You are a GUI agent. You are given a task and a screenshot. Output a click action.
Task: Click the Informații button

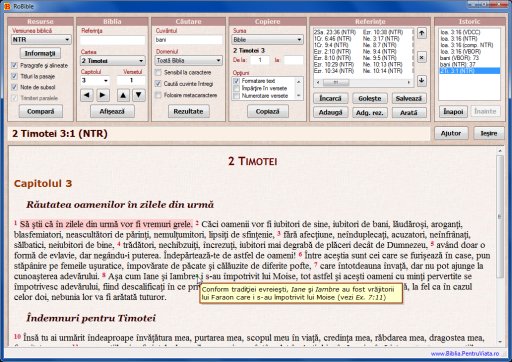(x=40, y=53)
